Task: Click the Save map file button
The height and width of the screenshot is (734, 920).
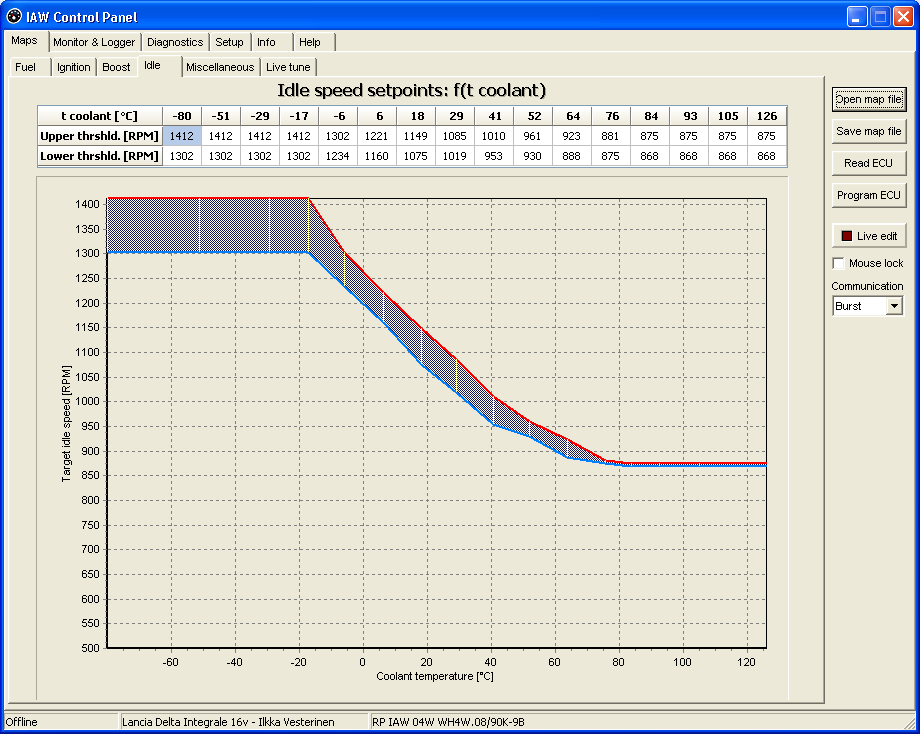Action: coord(869,131)
